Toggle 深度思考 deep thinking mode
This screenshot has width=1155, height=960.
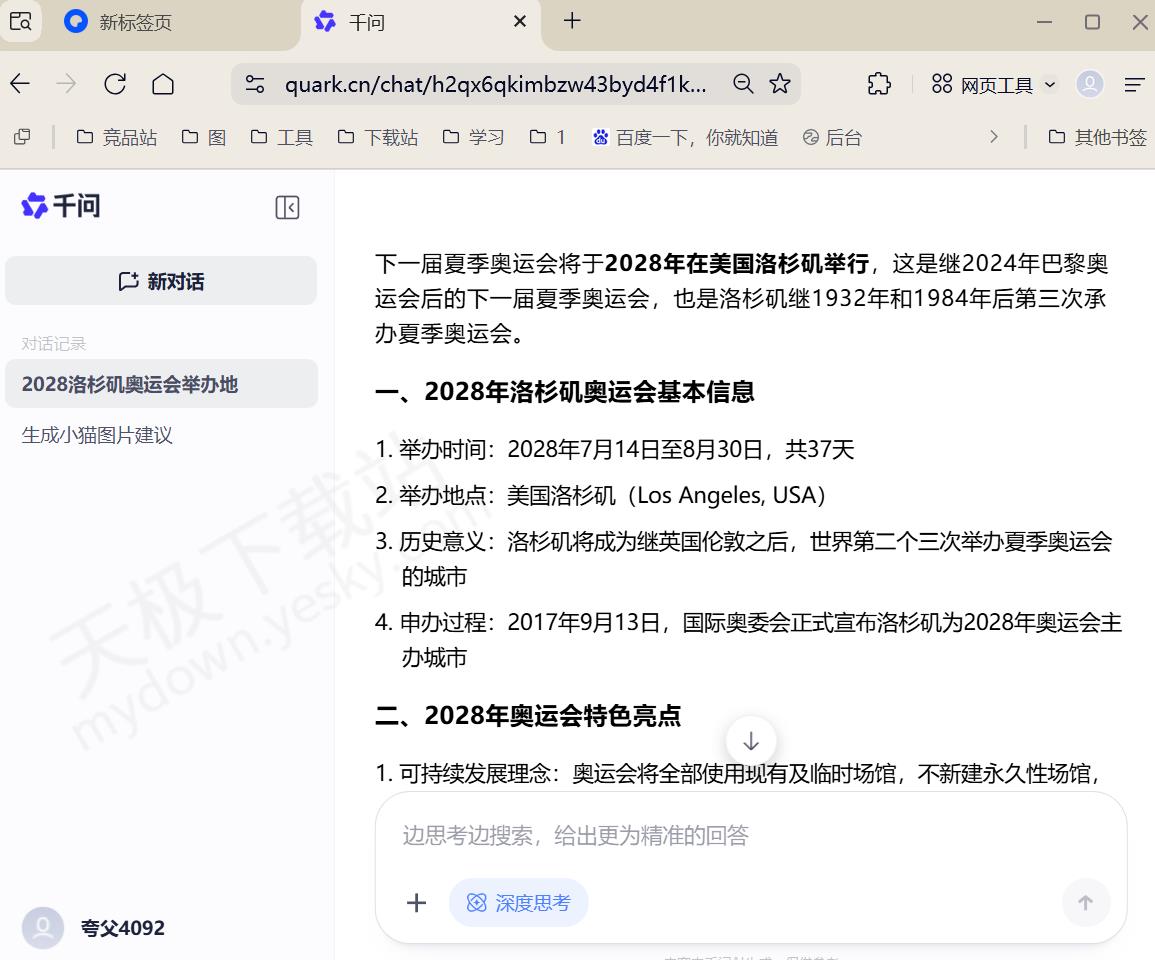pos(518,903)
